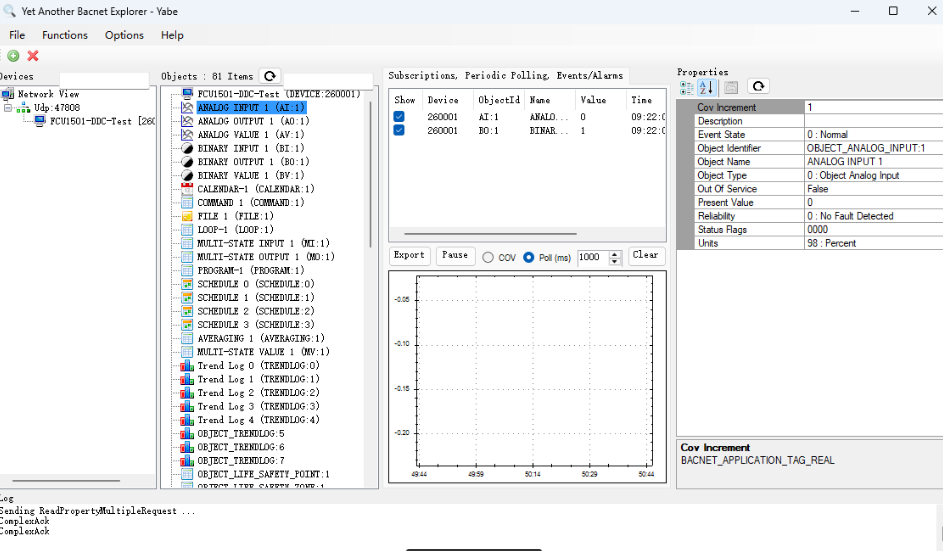Click the Present Value property row
The image size is (943, 551).
pos(819,203)
